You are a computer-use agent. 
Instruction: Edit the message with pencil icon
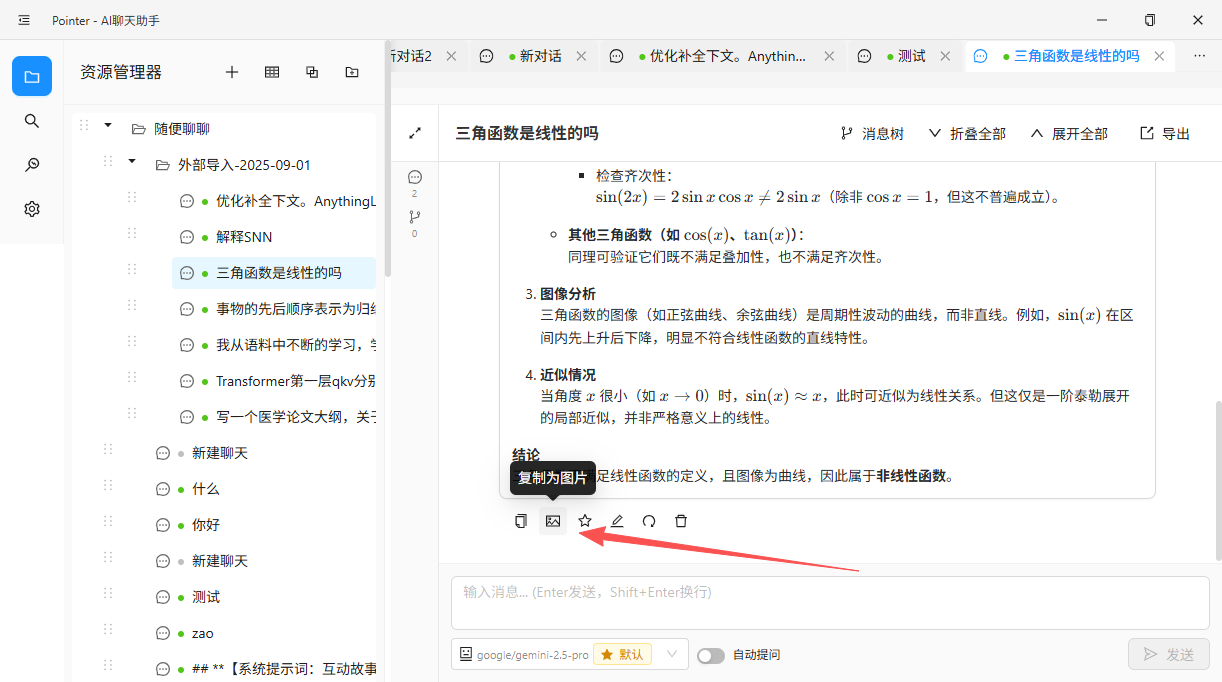[617, 521]
